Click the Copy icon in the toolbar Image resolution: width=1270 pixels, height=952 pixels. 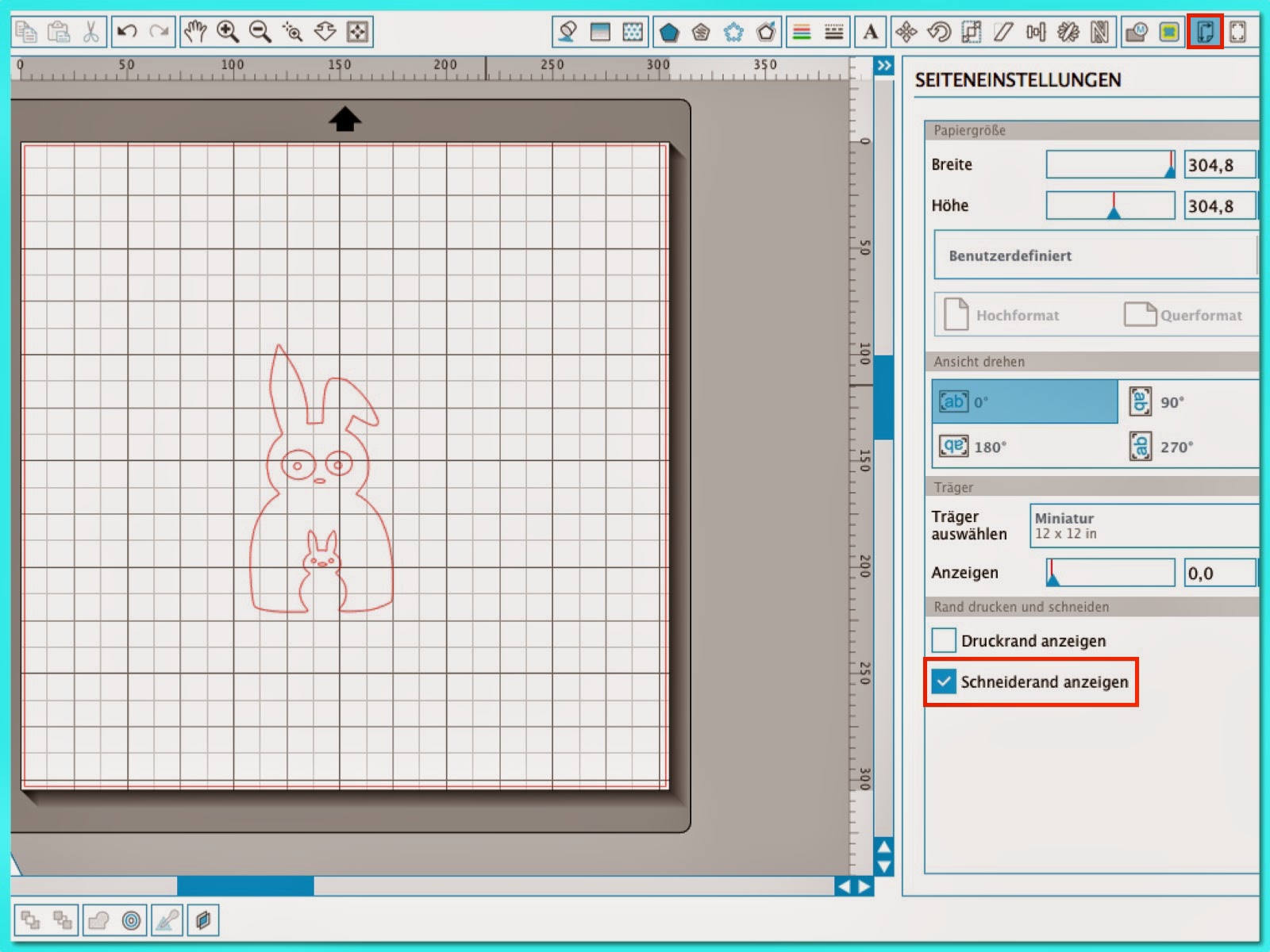pyautogui.click(x=27, y=32)
